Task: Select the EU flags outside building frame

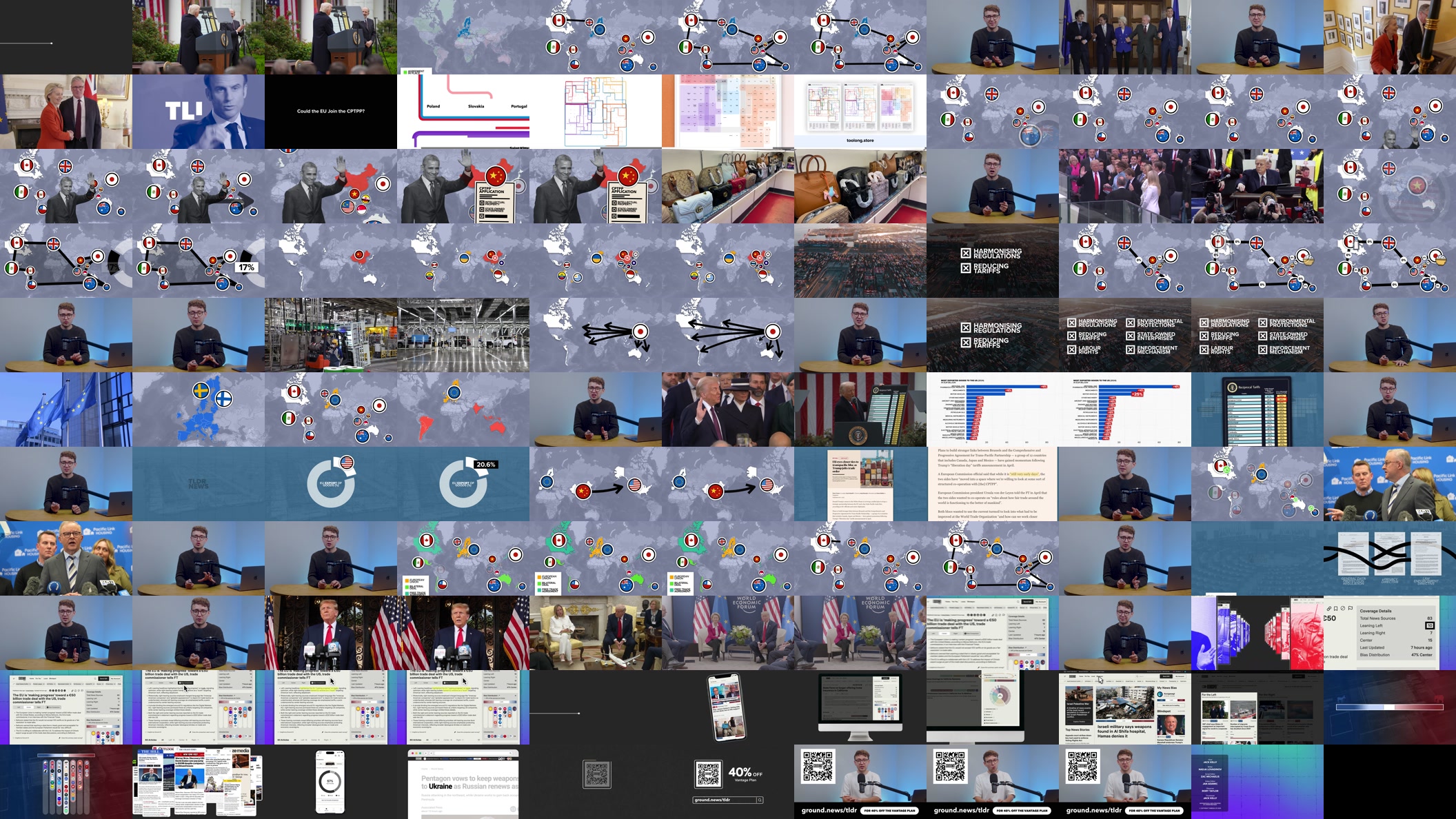Action: [66, 410]
